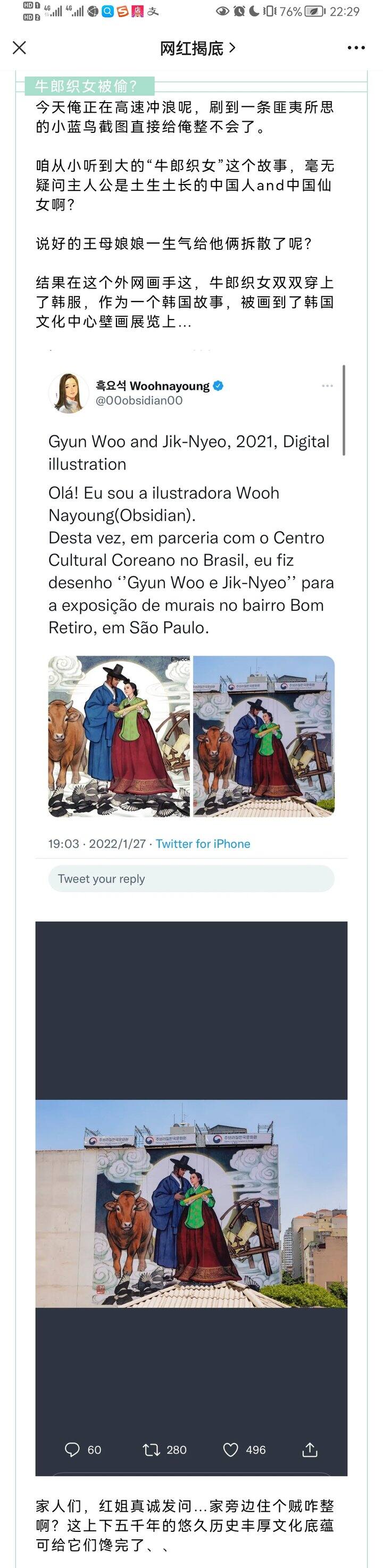Image resolution: width=383 pixels, height=1568 pixels.
Task: Expand the 网红揭底 title chevron
Action: coord(232,47)
